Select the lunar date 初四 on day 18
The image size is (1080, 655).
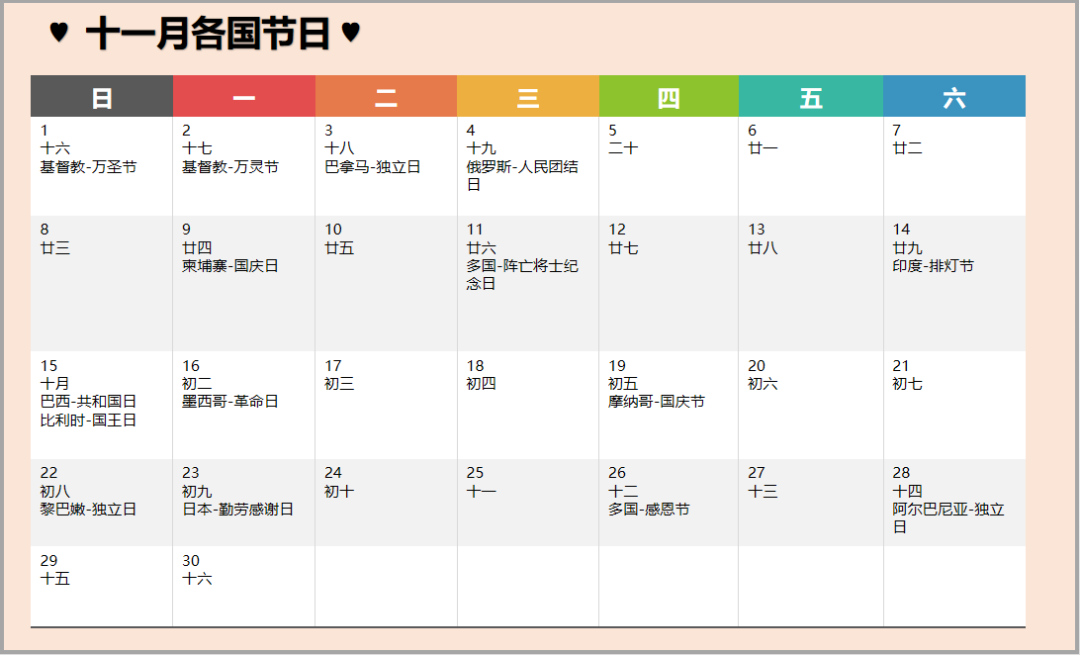[x=481, y=384]
